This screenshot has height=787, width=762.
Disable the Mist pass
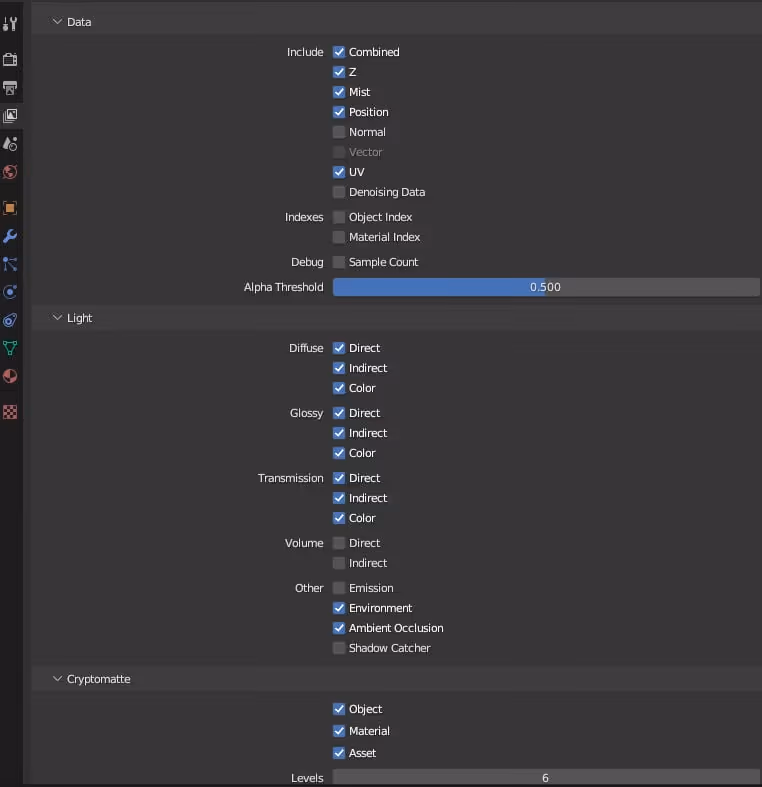(339, 92)
